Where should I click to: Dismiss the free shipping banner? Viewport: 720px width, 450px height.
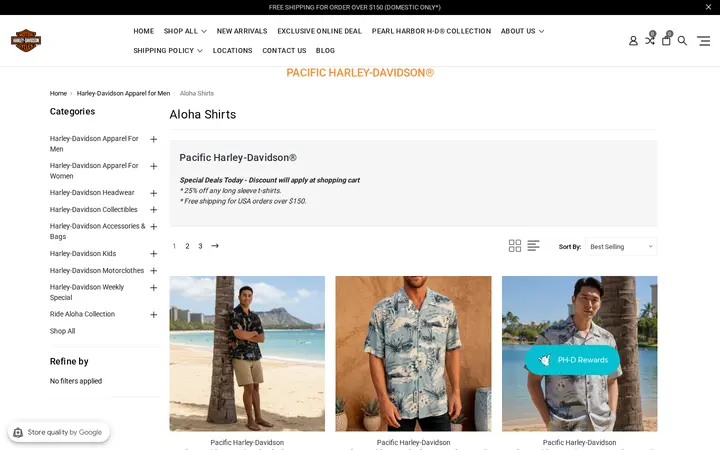[708, 7]
